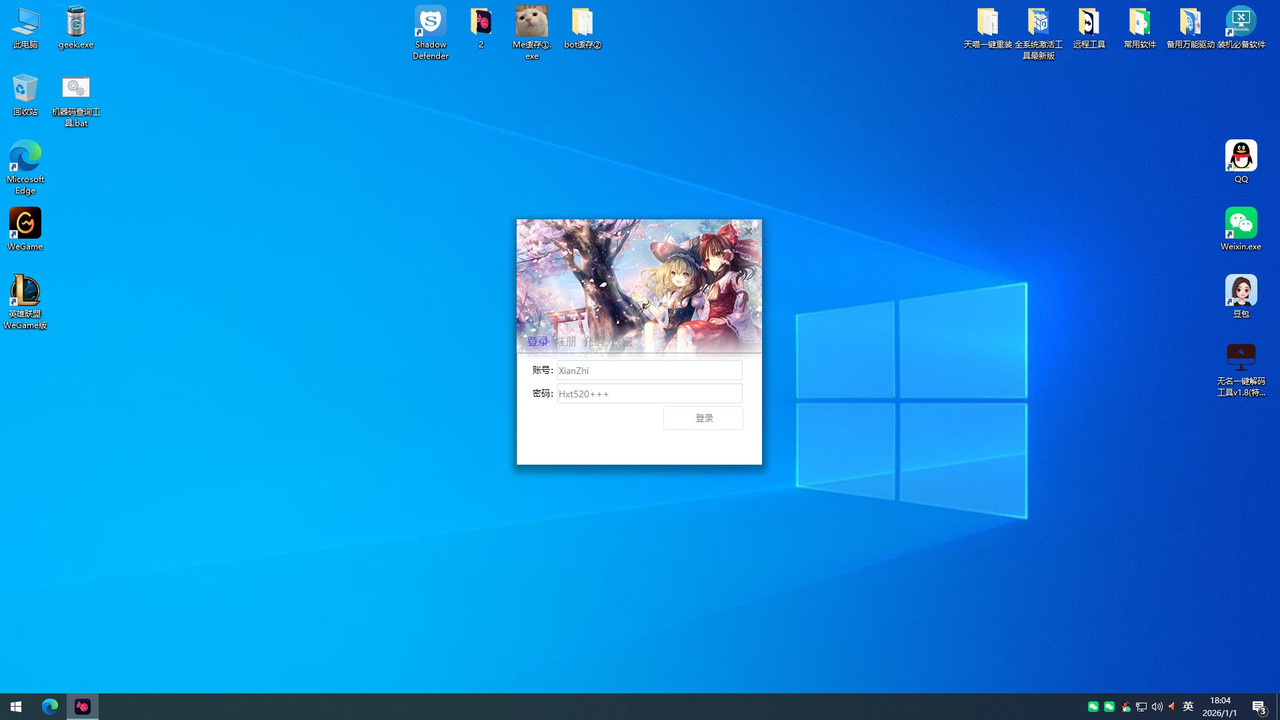This screenshot has width=1280, height=720.
Task: Select the desktop icon named 2
Action: point(481,28)
